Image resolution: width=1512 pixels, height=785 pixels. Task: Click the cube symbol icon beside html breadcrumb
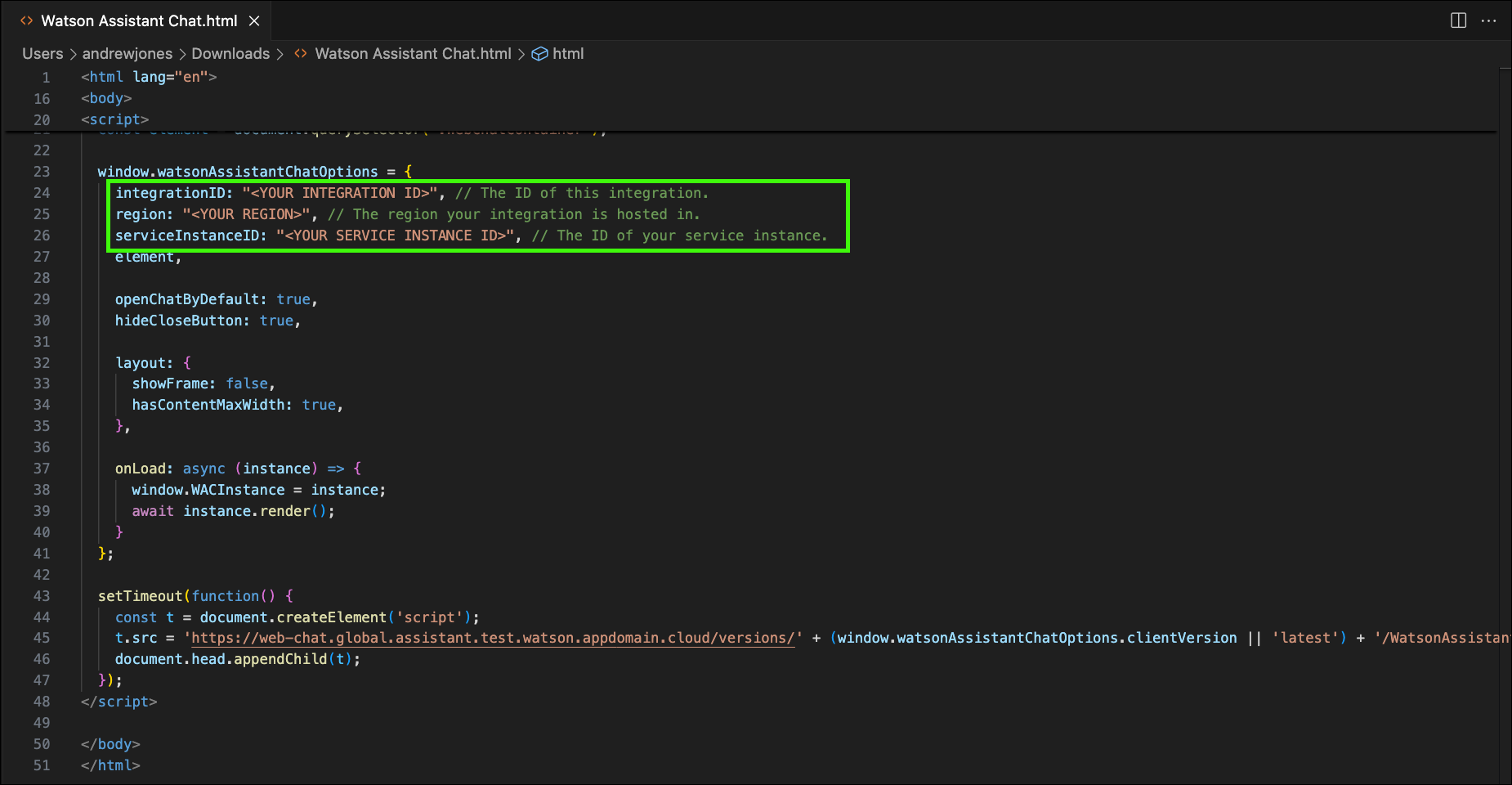539,54
